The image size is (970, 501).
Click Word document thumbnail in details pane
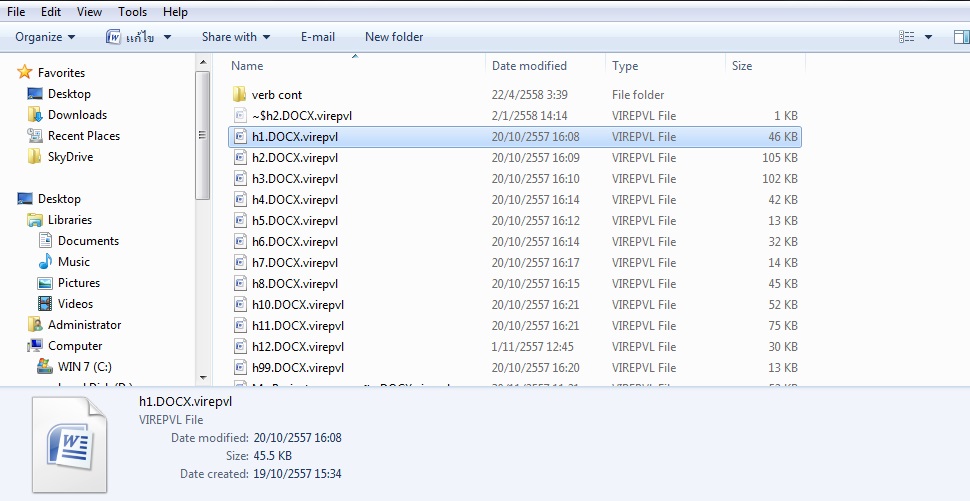click(69, 444)
